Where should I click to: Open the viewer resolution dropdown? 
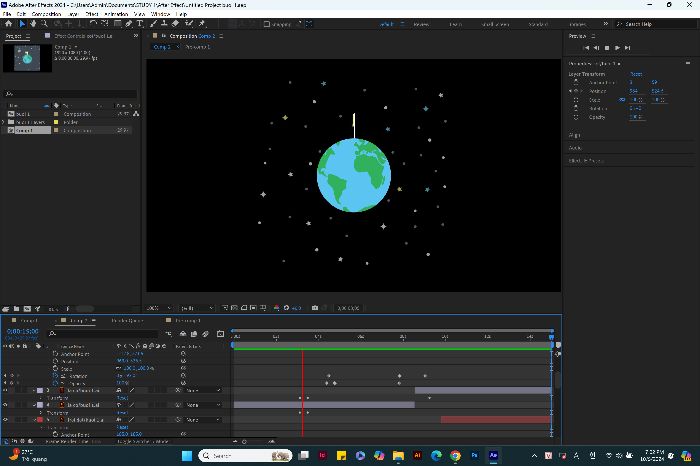(197, 308)
